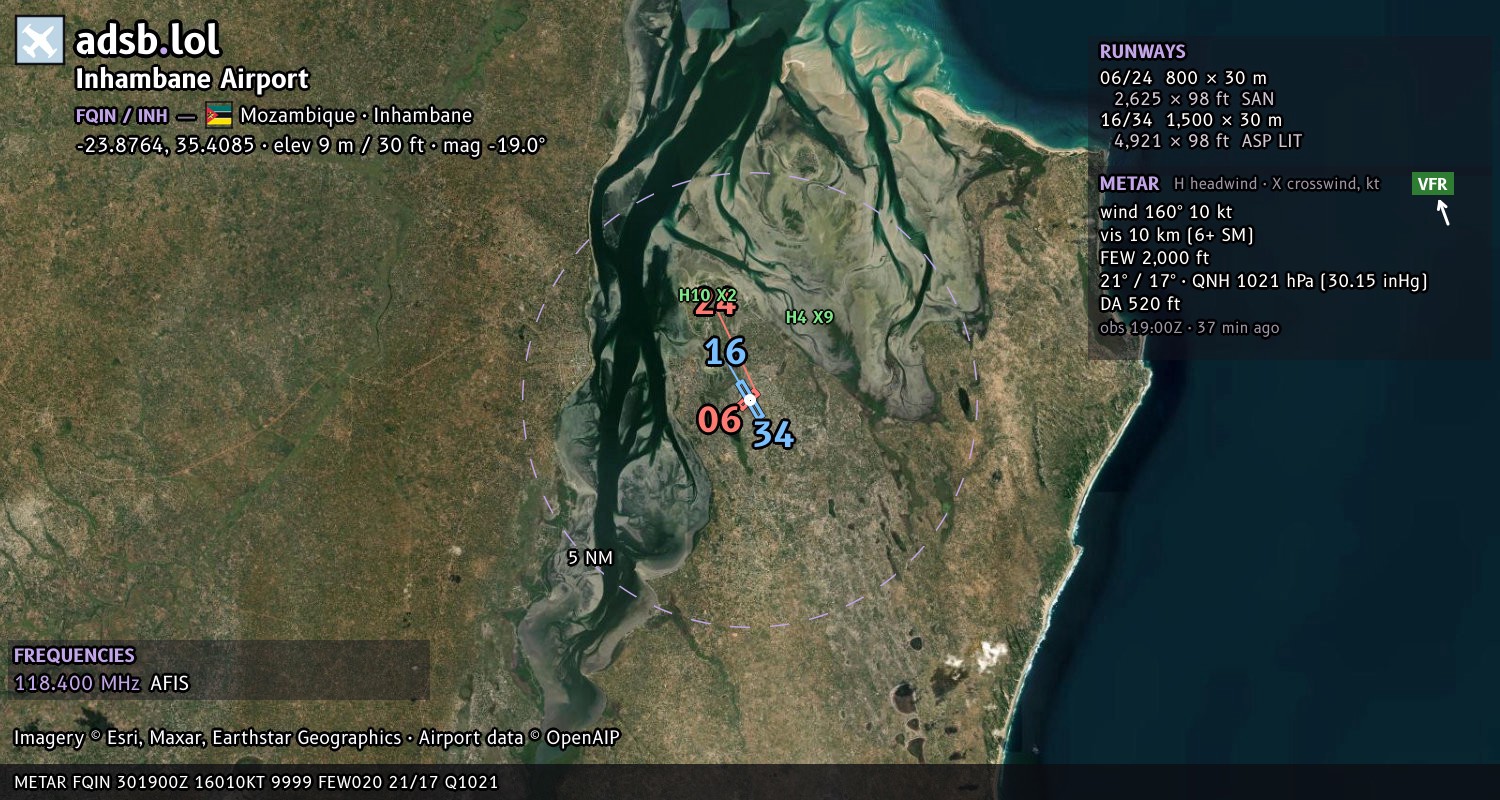Click the obs 19:00Z observation time

[x=1189, y=328]
